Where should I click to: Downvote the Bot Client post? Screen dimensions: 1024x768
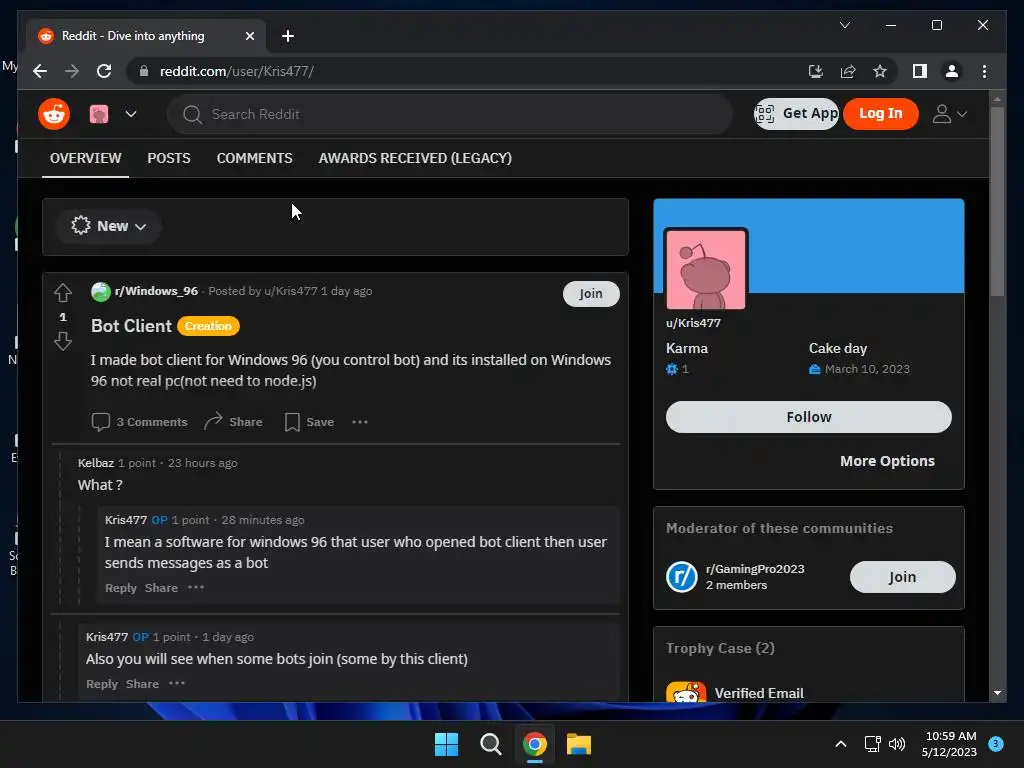pos(63,341)
